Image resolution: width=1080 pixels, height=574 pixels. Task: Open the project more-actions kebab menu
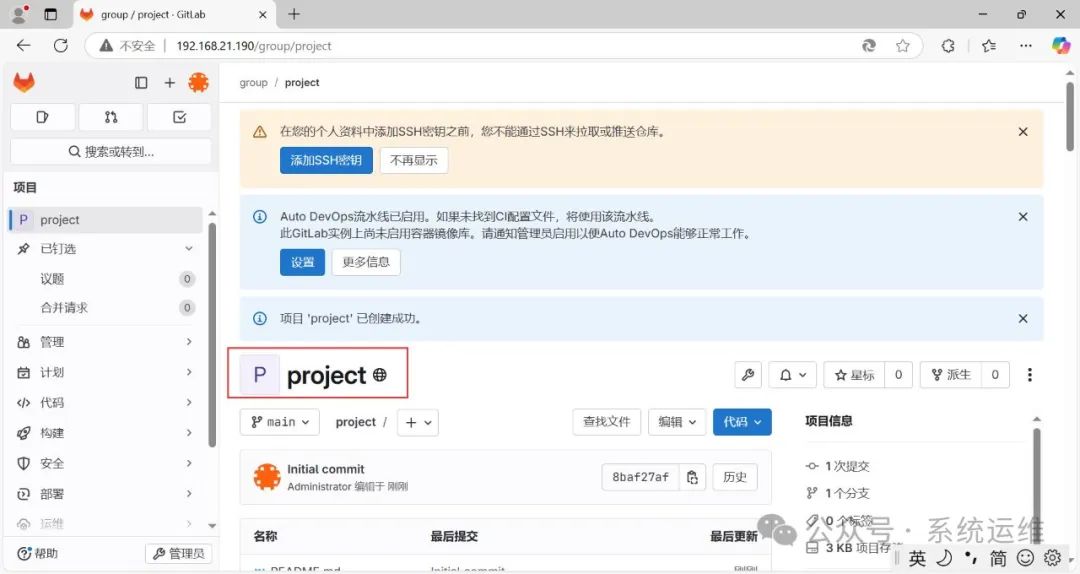tap(1030, 375)
